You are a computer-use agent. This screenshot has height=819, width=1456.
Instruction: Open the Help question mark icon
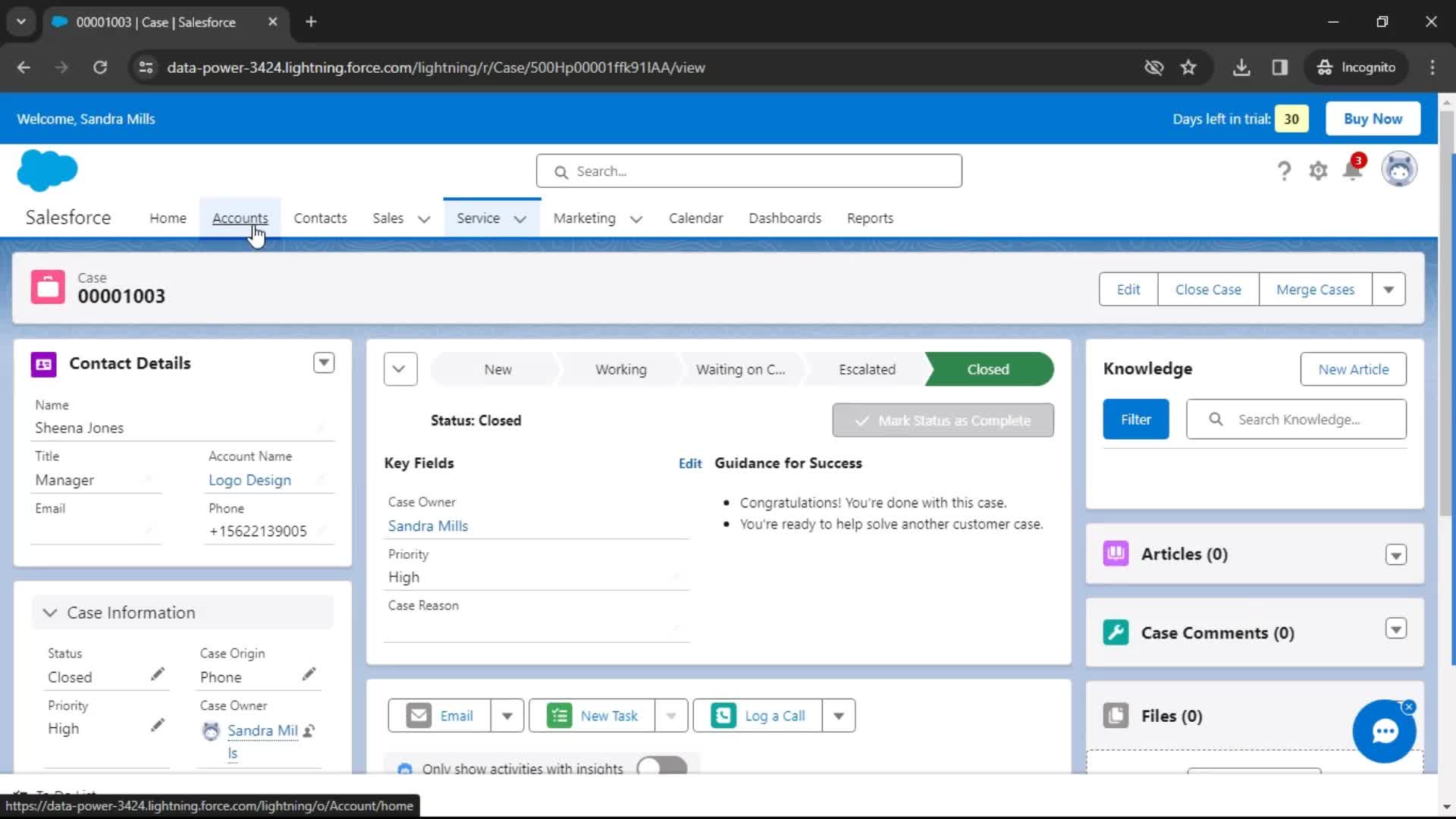pos(1283,171)
